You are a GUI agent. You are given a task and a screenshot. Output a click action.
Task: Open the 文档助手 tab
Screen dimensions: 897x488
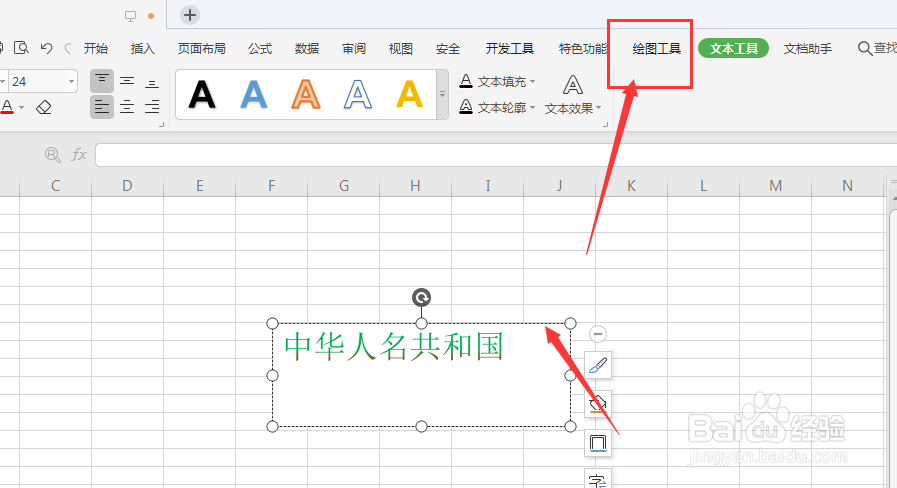(x=808, y=49)
